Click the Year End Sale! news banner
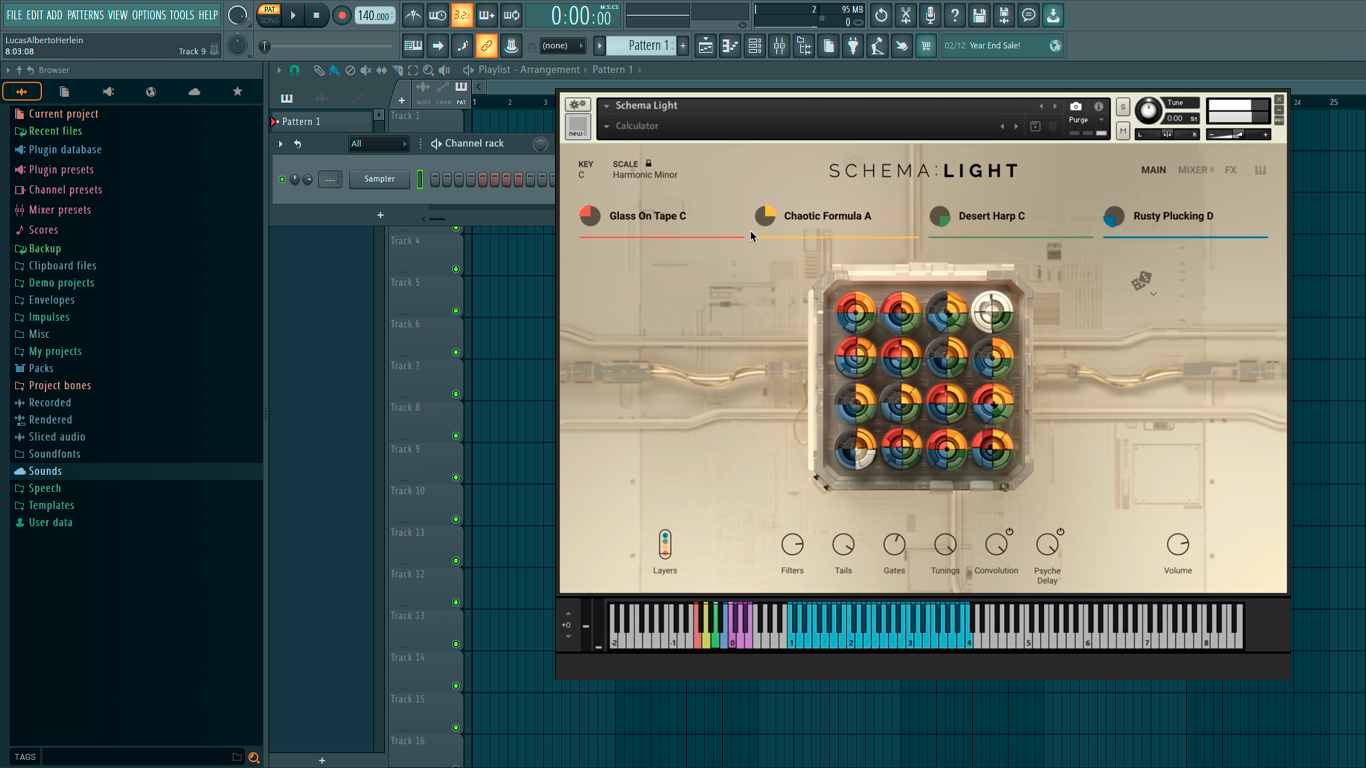This screenshot has height=768, width=1366. 1003,45
